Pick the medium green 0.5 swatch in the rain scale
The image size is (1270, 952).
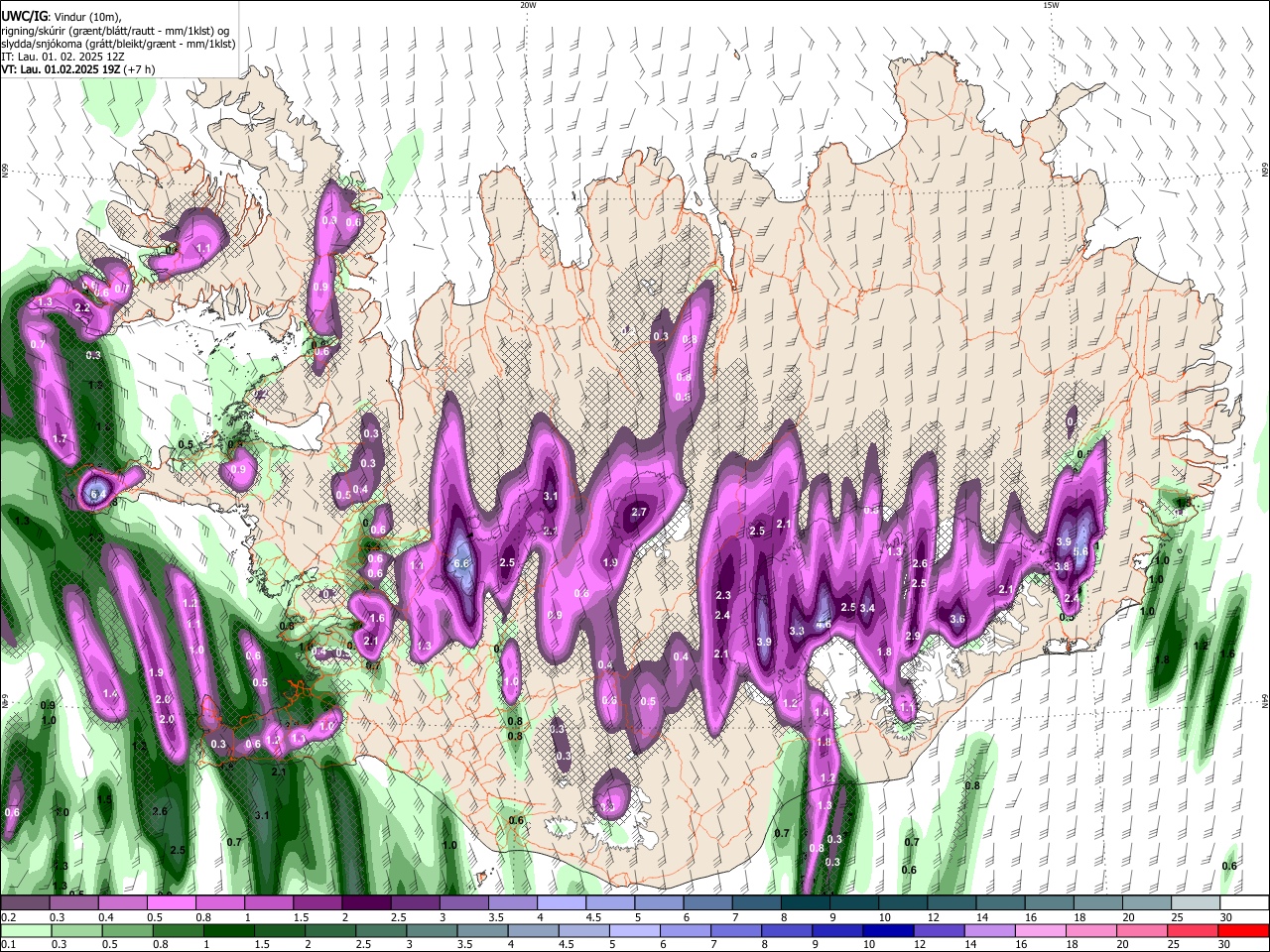(127, 930)
